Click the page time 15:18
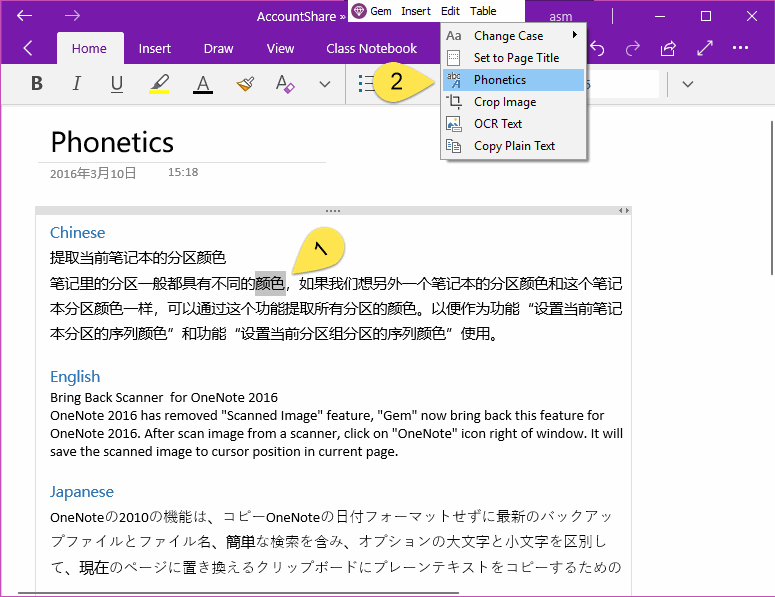 pos(183,172)
